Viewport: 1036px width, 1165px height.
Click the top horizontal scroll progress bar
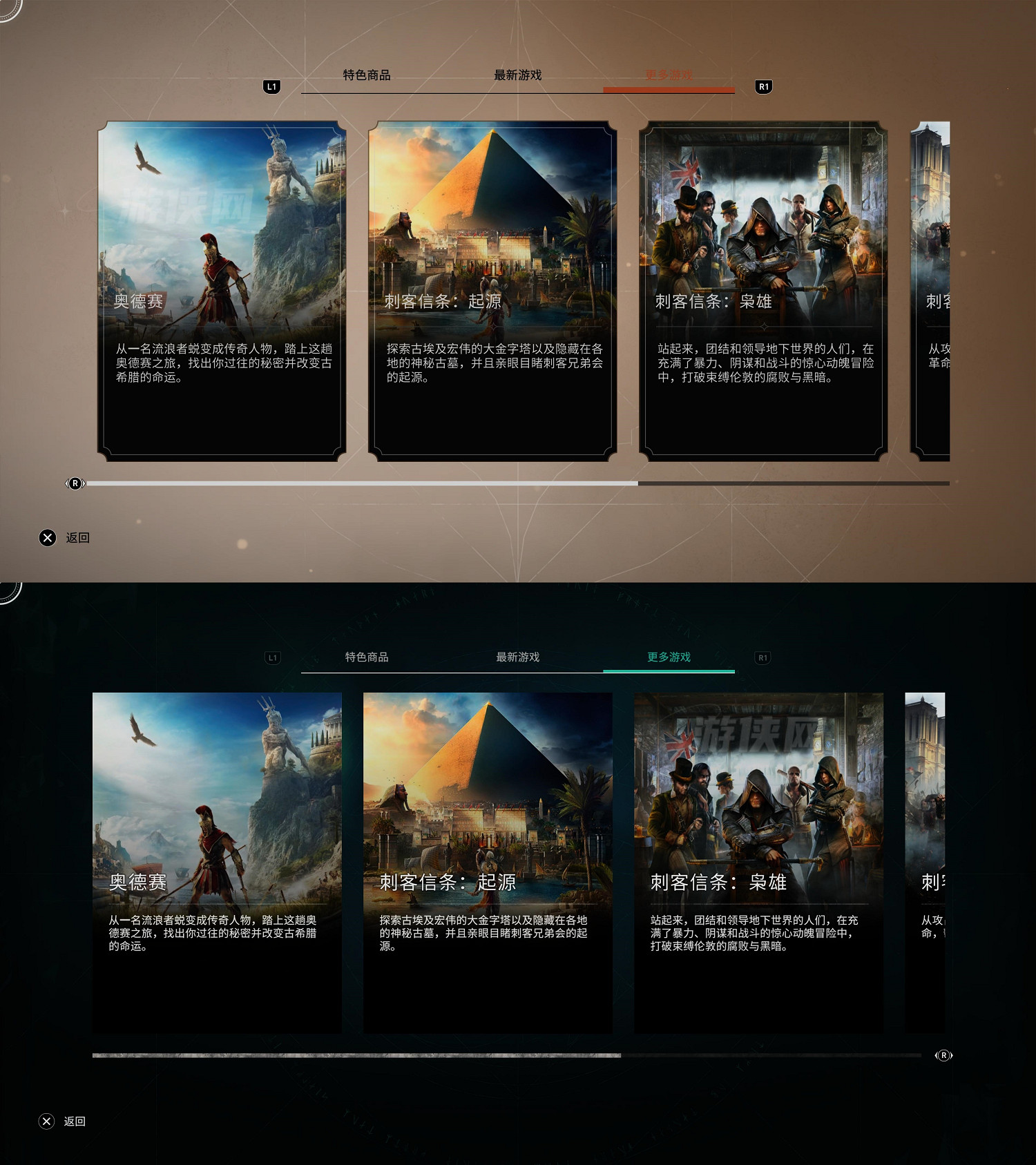click(x=517, y=483)
